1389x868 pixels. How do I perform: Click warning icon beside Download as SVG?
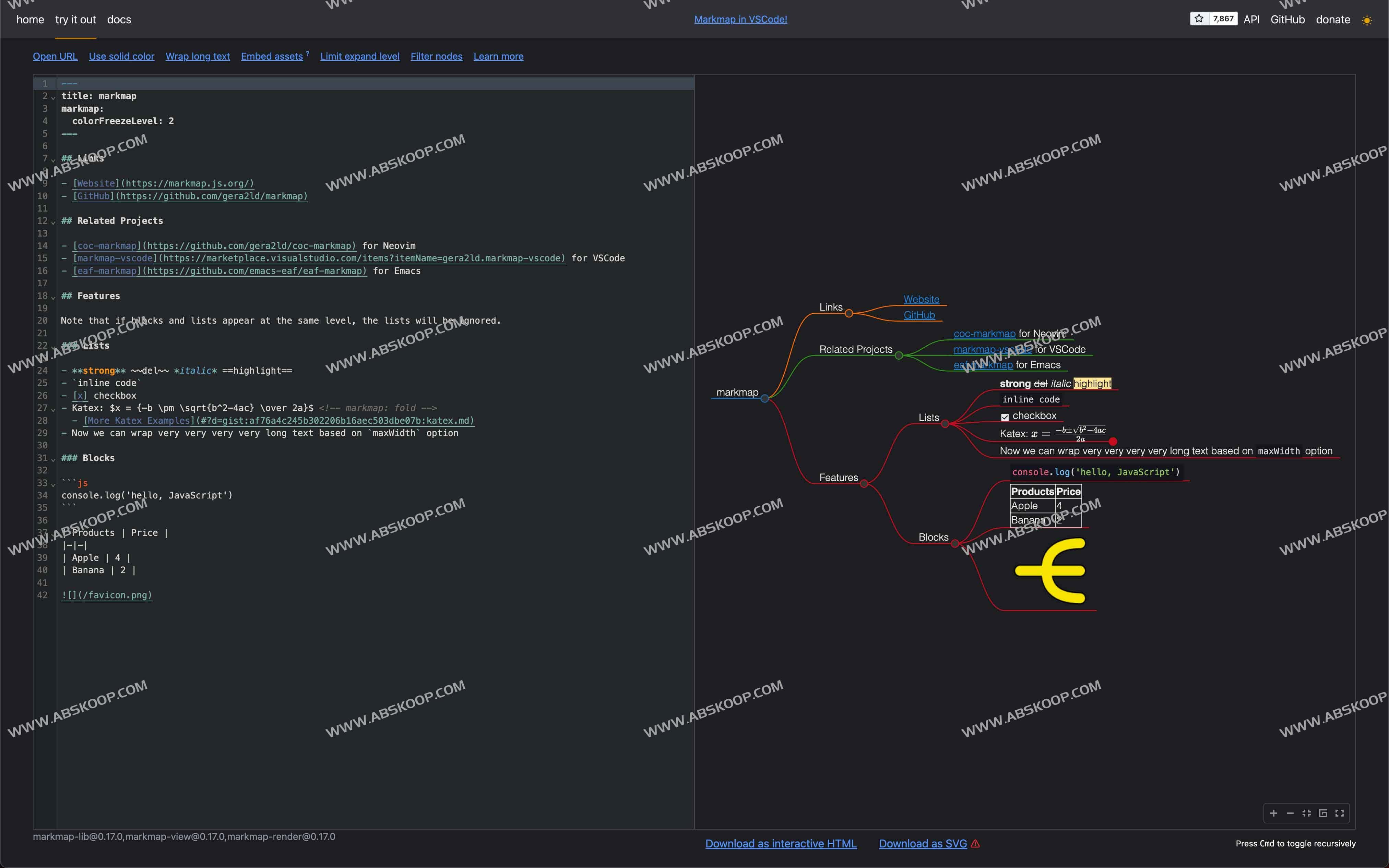tap(976, 843)
